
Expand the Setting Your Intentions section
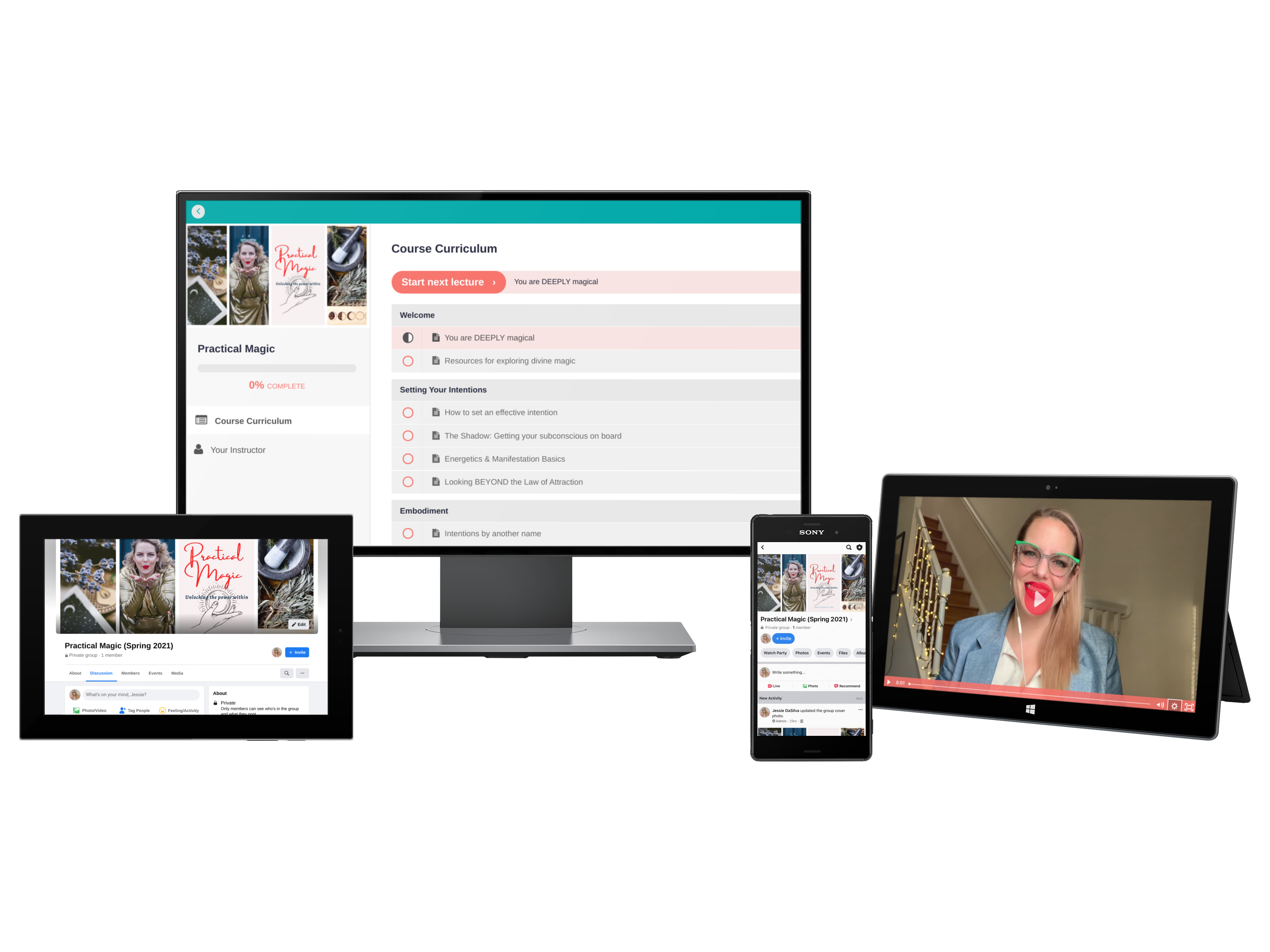click(x=449, y=389)
